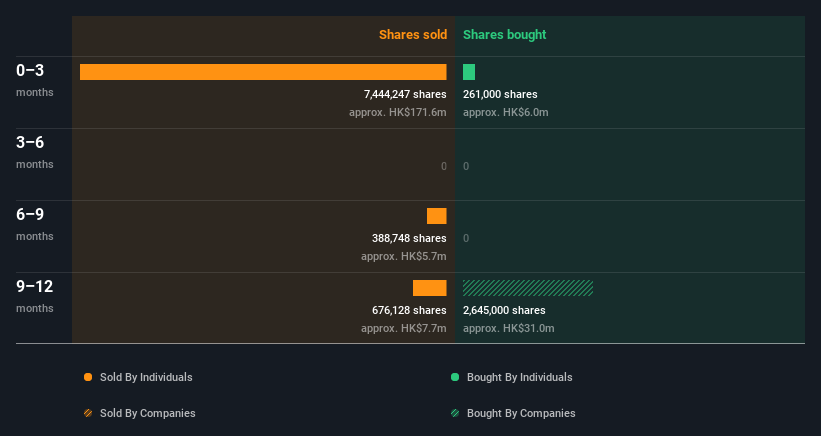Image resolution: width=821 pixels, height=436 pixels.
Task: Click the green 0–3 months shares bought bar
Action: click(x=469, y=72)
